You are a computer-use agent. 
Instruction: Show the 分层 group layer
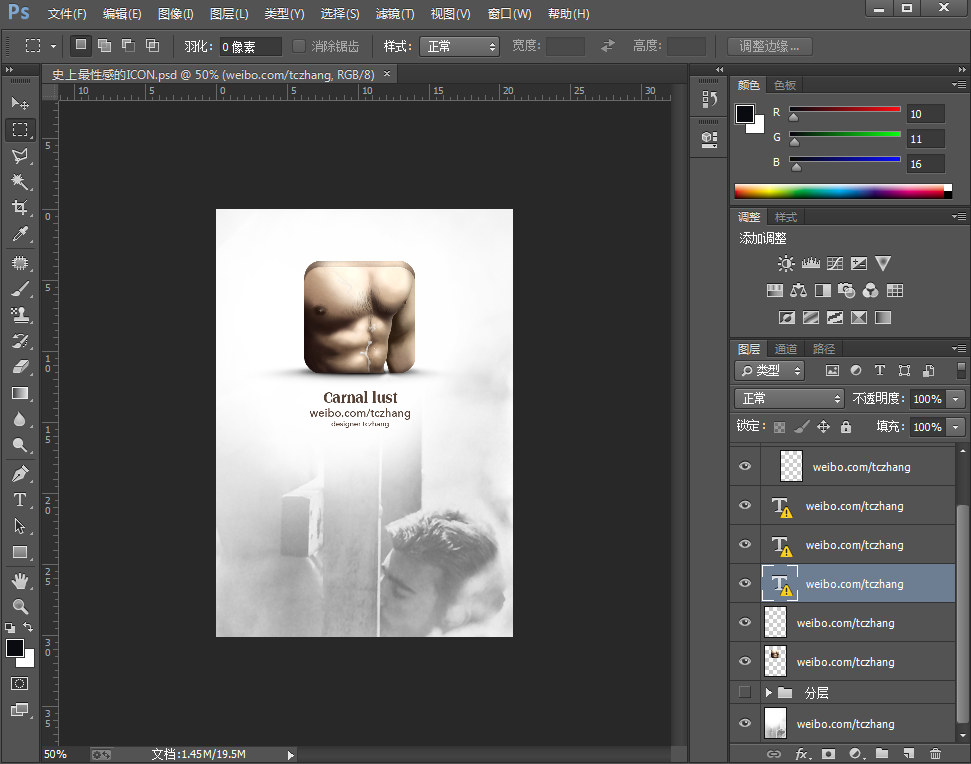pyautogui.click(x=744, y=692)
